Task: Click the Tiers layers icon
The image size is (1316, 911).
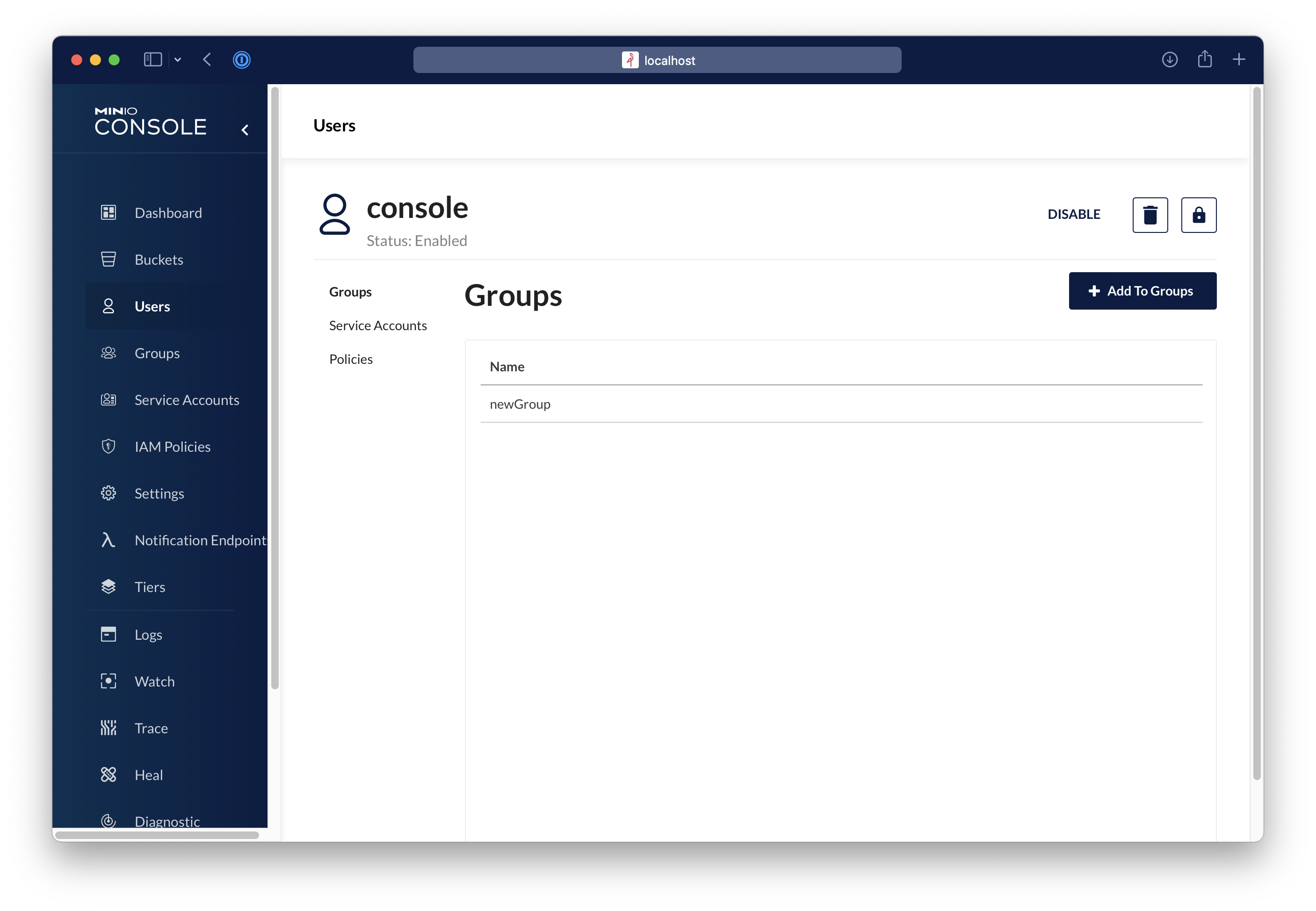Action: click(x=108, y=587)
